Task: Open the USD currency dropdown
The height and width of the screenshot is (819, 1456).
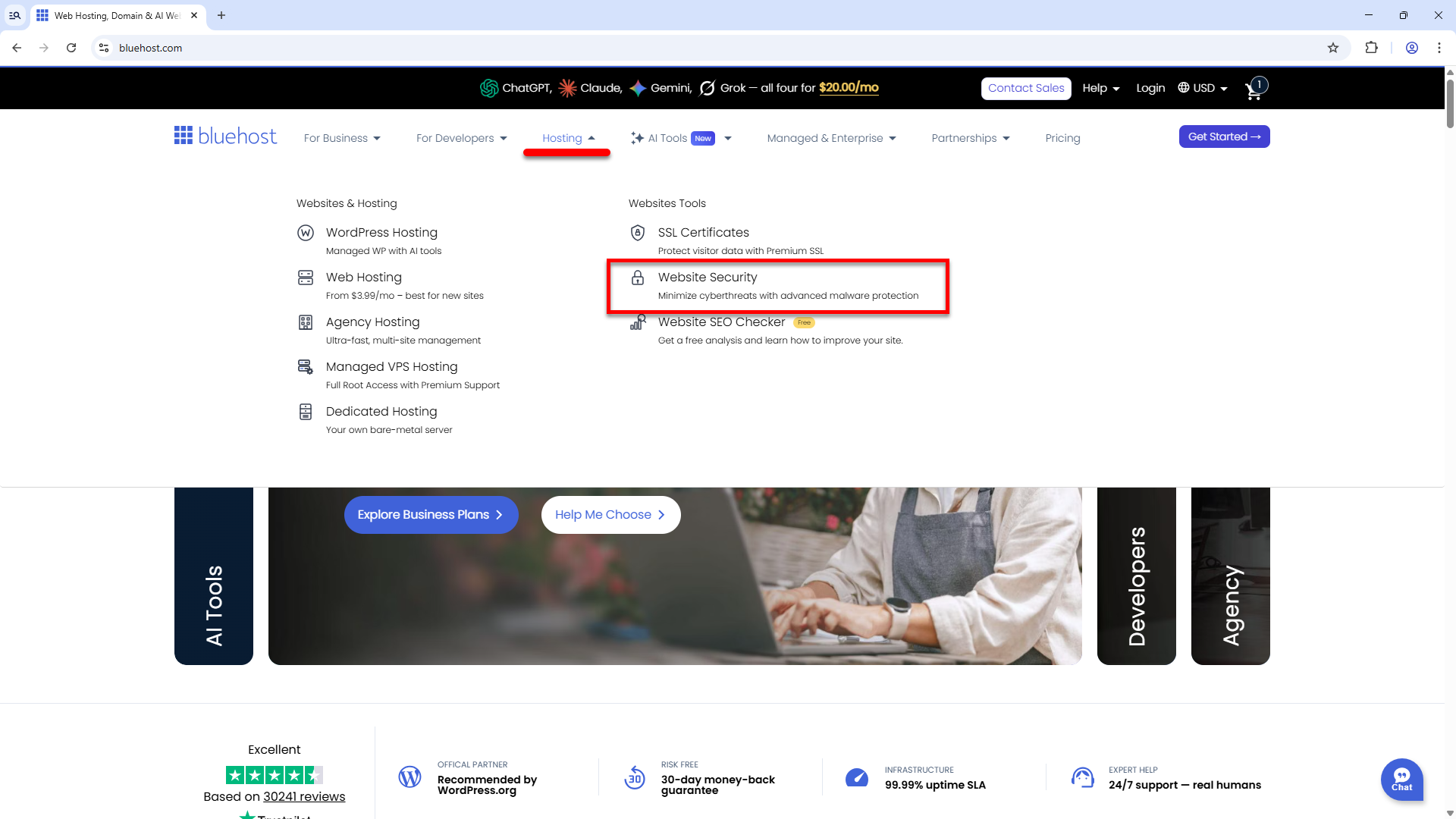Action: [x=1203, y=88]
